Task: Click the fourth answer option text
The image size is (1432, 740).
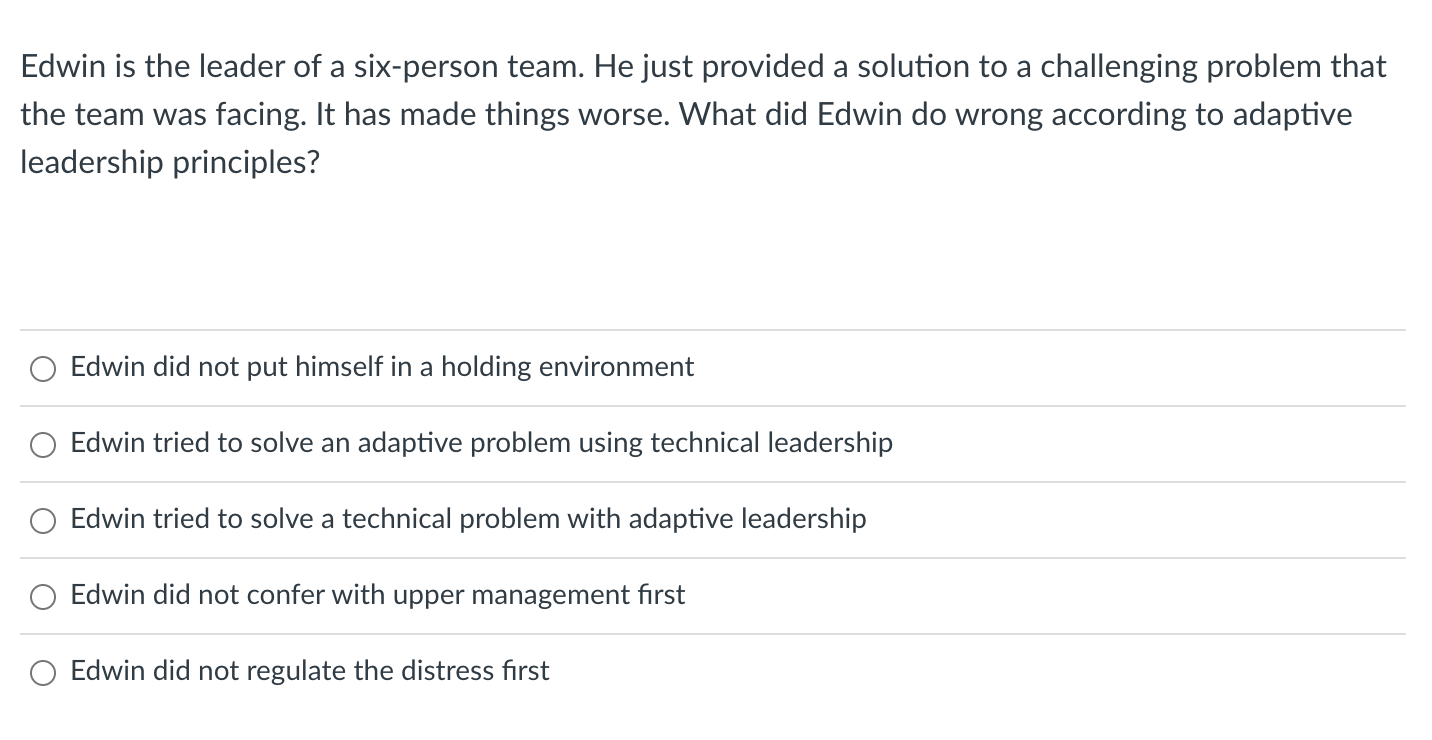Action: point(378,595)
